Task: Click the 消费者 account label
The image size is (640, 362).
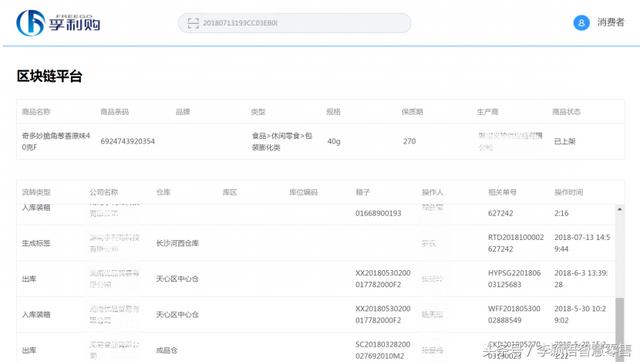Action: (611, 22)
